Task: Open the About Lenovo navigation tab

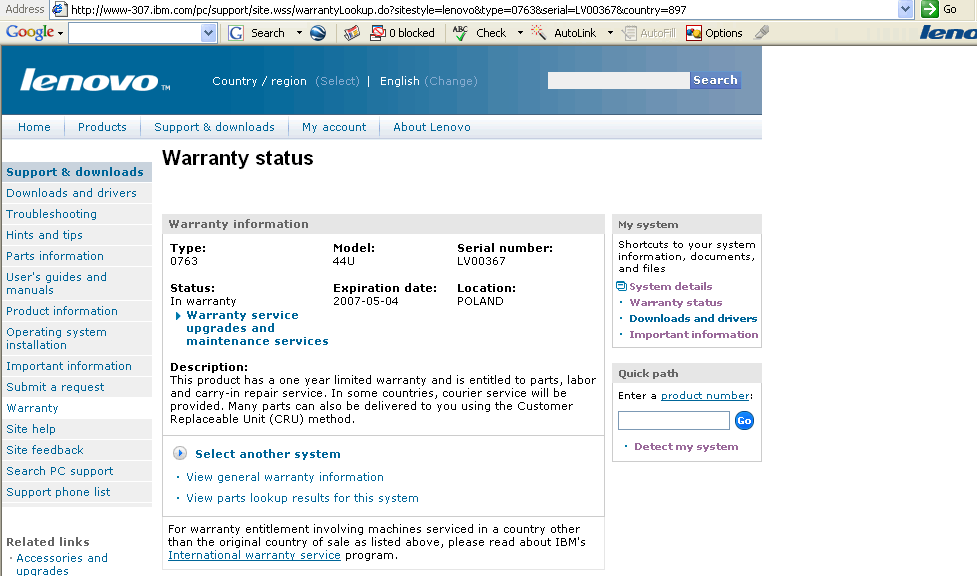Action: (432, 127)
